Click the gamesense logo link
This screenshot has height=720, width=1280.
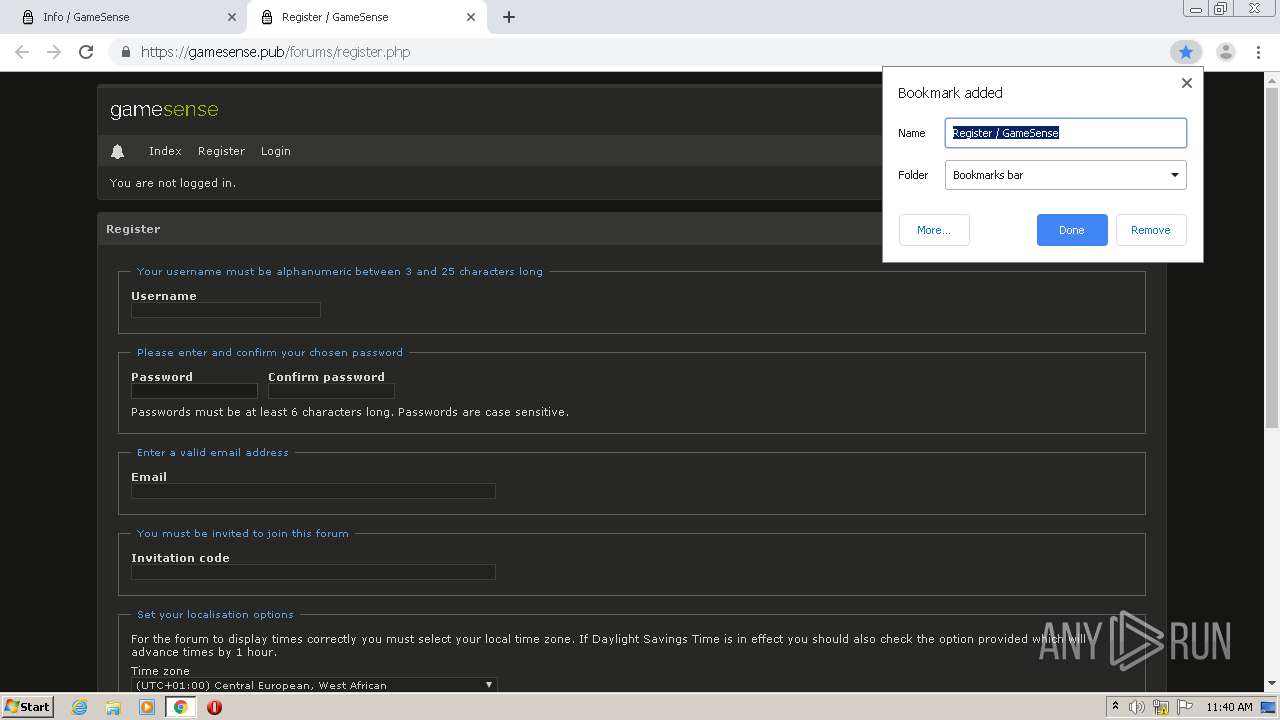(x=164, y=110)
